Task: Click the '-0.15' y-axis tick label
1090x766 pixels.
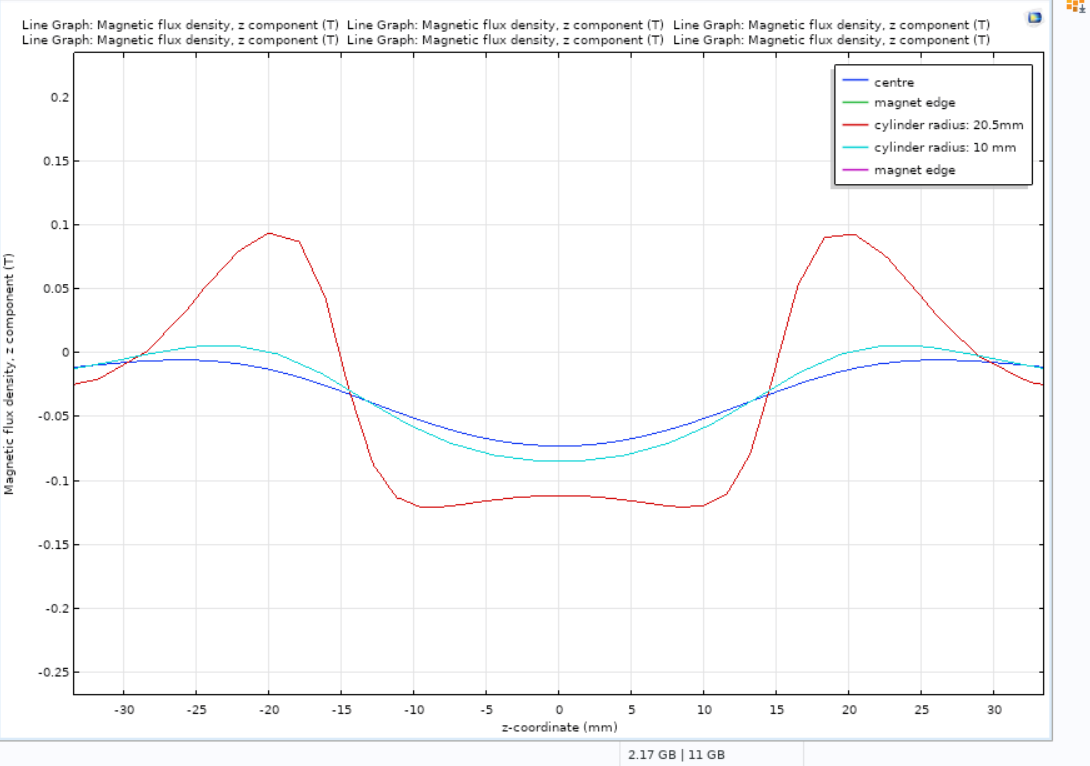Action: [x=54, y=544]
